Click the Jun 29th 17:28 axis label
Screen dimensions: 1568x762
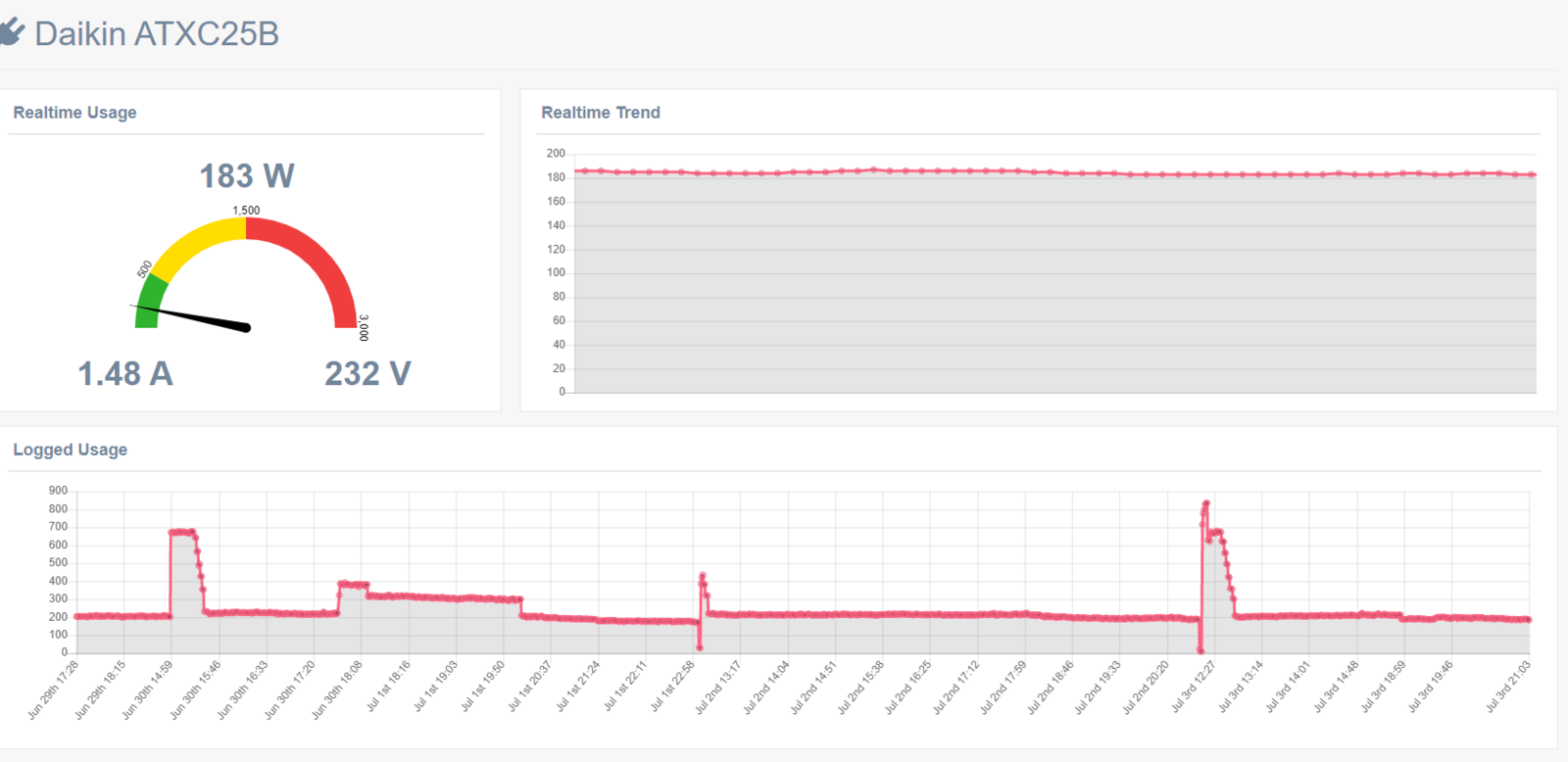(x=54, y=691)
